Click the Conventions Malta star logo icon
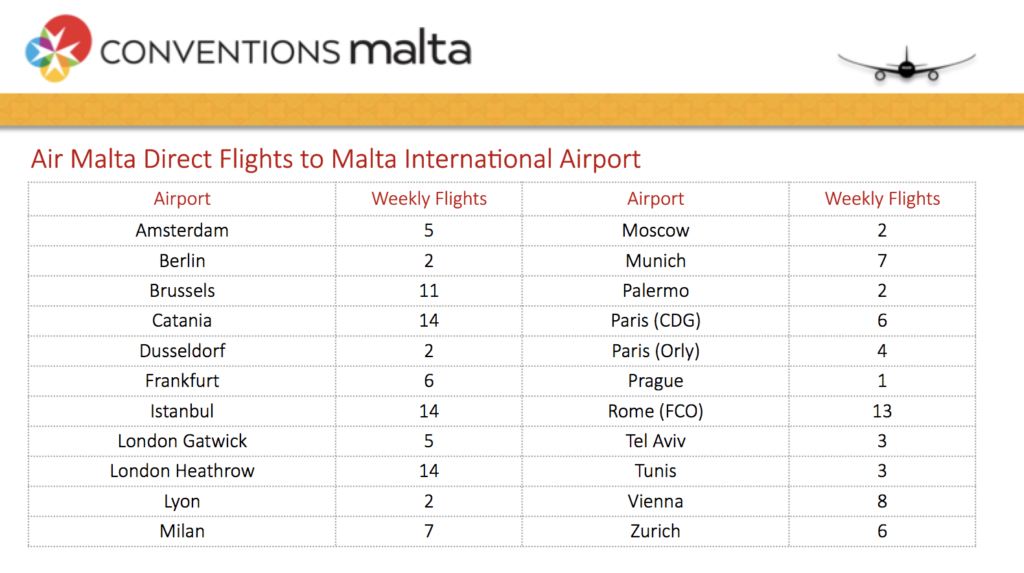The height and width of the screenshot is (573, 1024). 58,48
